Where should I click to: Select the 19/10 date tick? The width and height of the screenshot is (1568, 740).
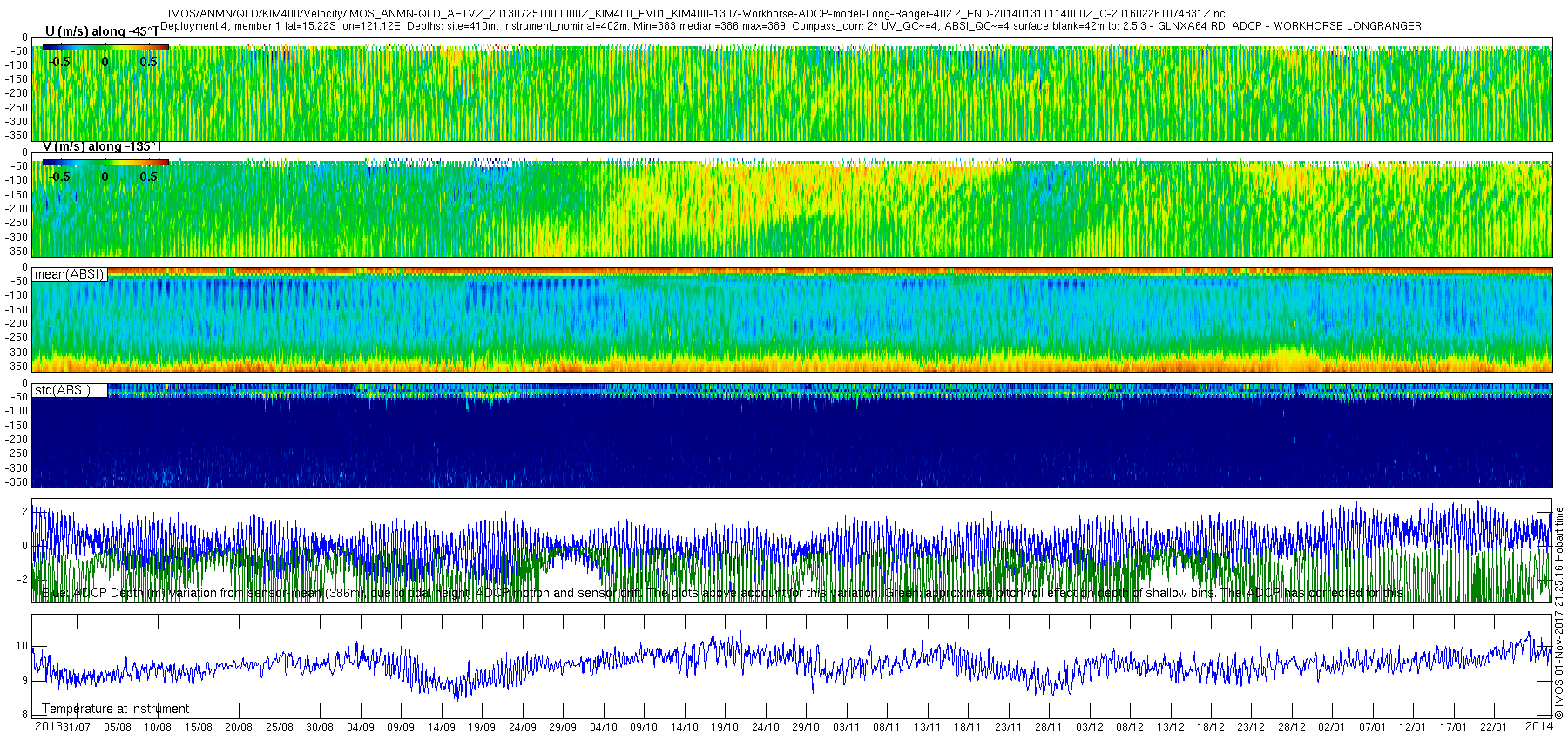tap(725, 727)
